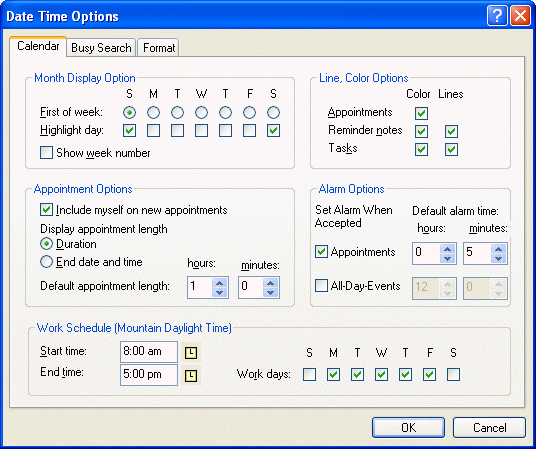Toggle Reminder notes Lines checkbox
Screen dimensions: 536x449
click(x=451, y=131)
